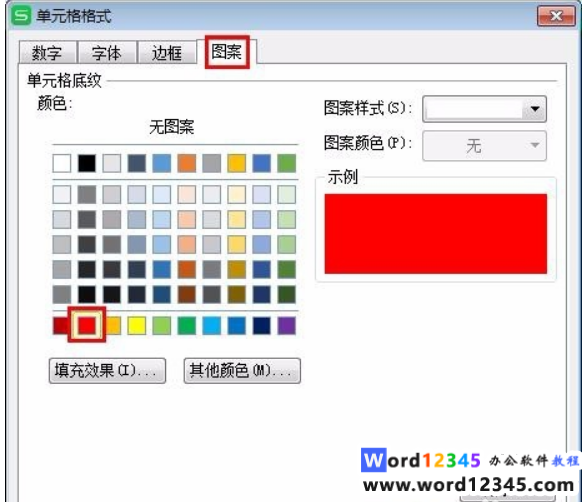This screenshot has height=502, width=584.
Task: Click the 填充效果 button
Action: coord(107,371)
